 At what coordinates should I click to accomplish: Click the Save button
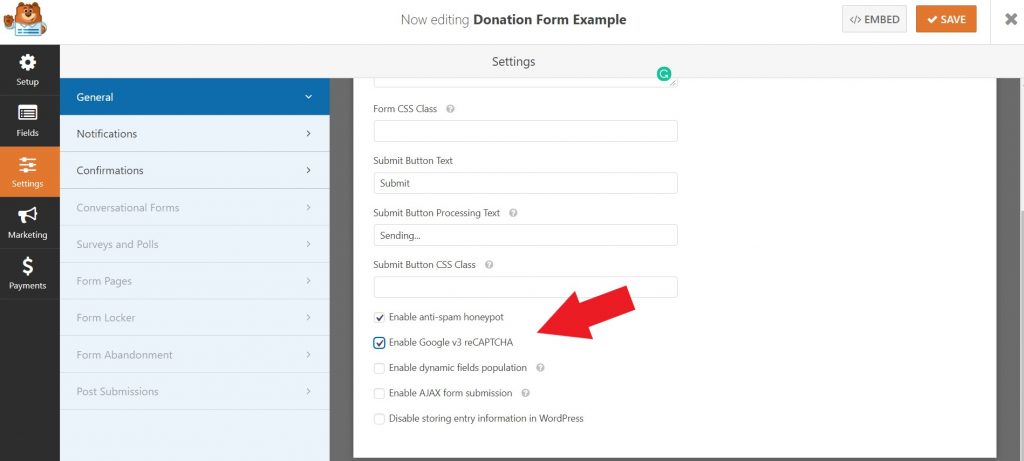[x=946, y=19]
